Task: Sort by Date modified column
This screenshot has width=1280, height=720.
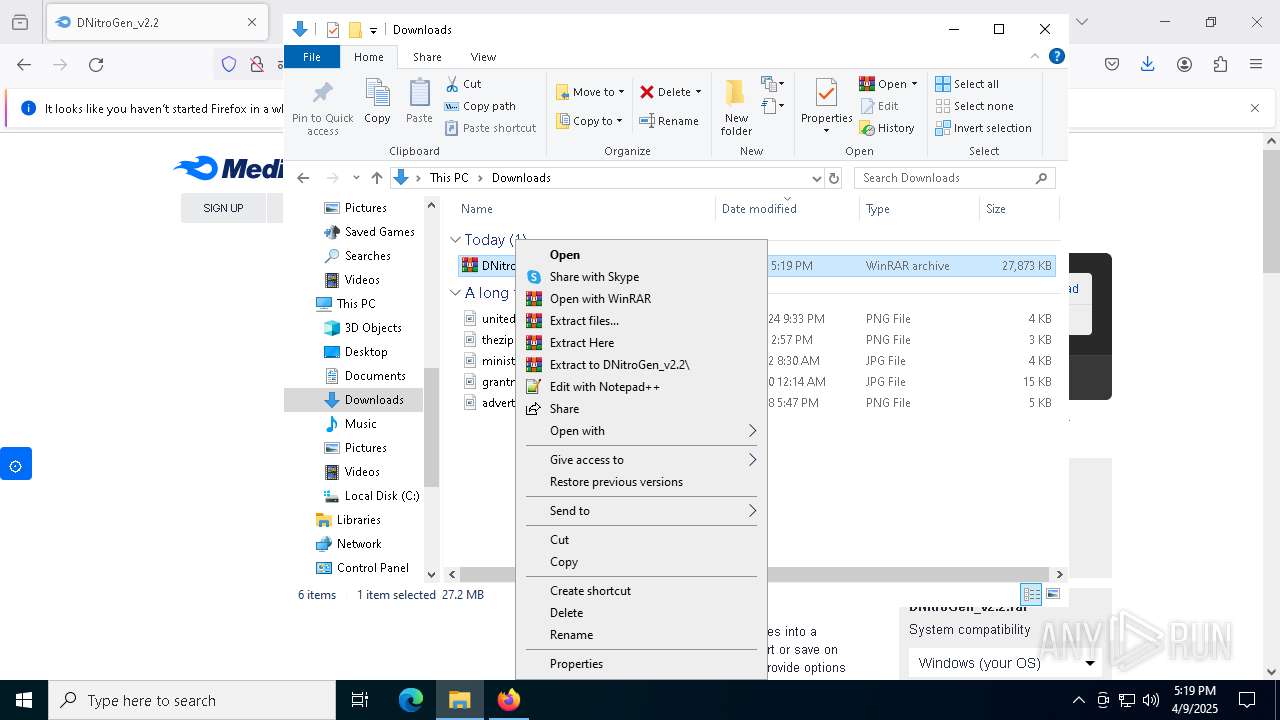Action: point(787,209)
